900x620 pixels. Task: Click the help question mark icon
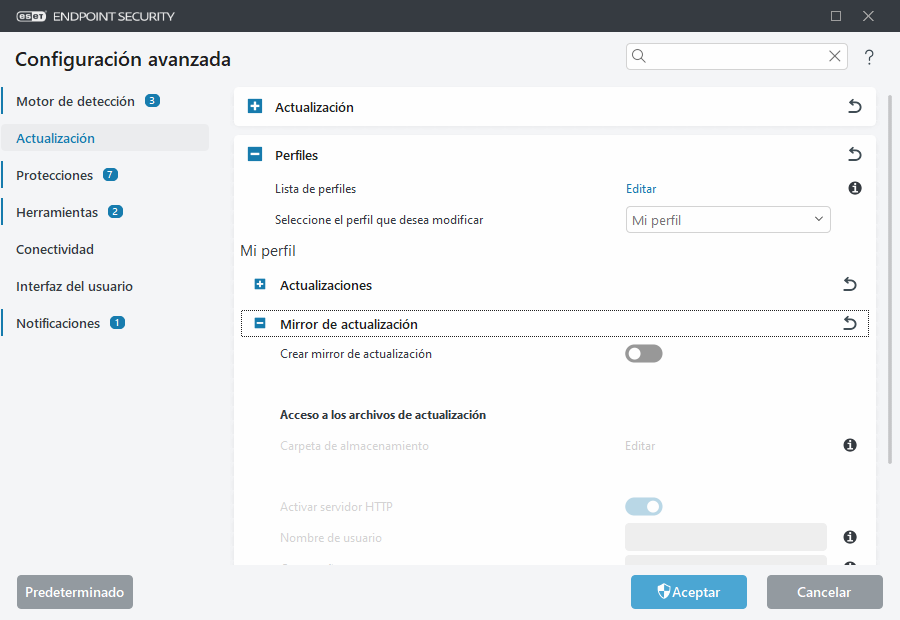point(869,57)
